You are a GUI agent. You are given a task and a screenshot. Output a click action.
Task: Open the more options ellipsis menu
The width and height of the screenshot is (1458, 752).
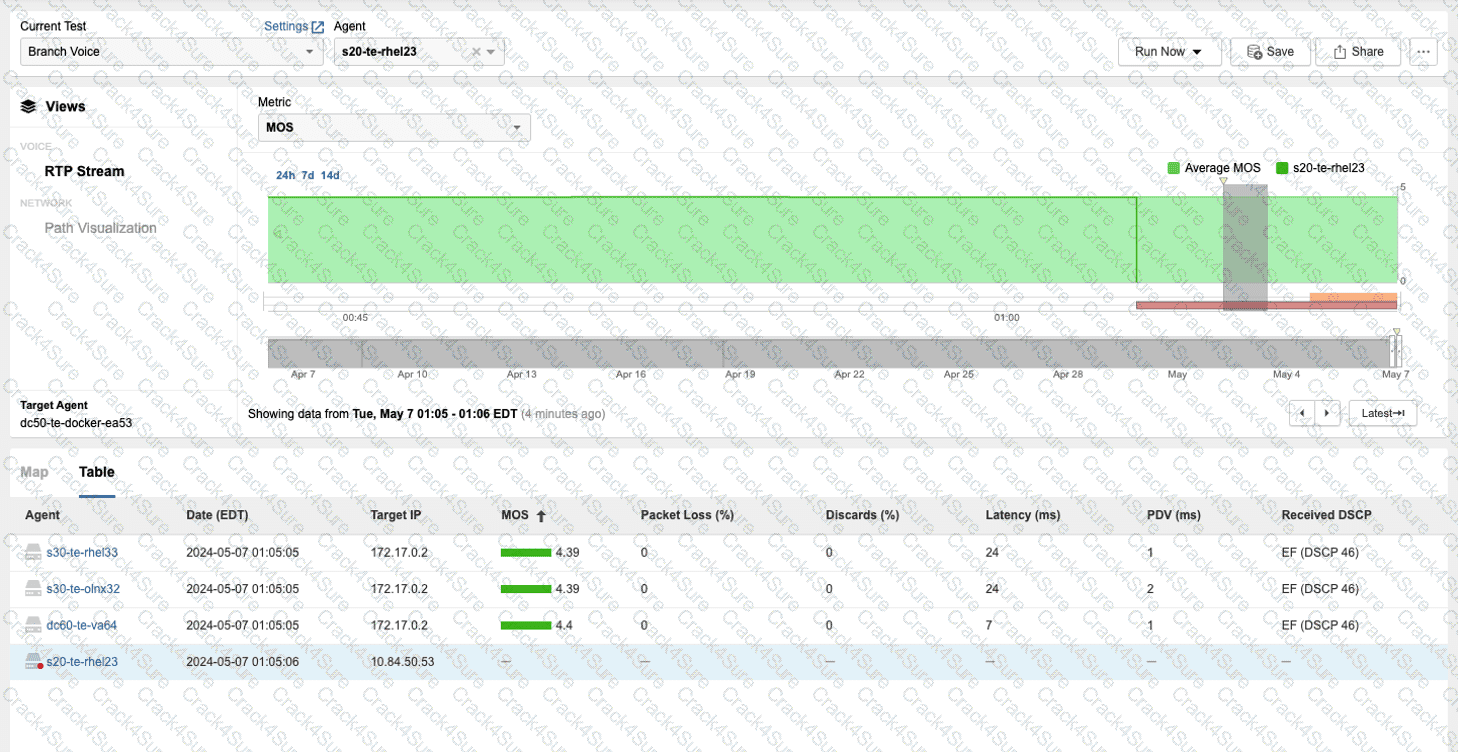click(1422, 52)
